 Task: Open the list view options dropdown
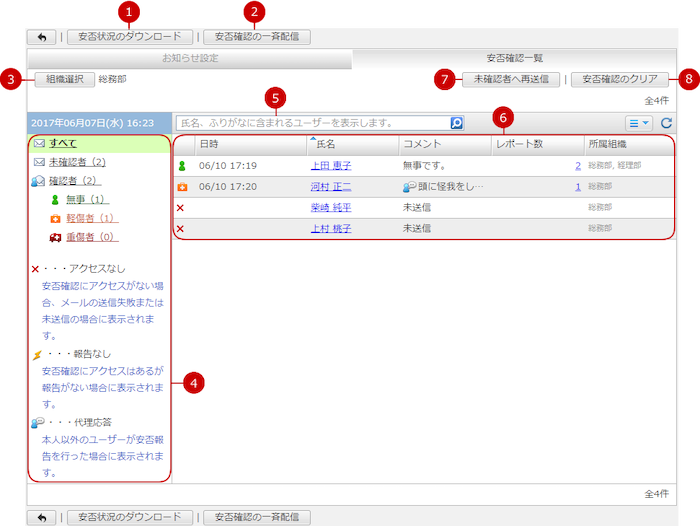tap(638, 123)
